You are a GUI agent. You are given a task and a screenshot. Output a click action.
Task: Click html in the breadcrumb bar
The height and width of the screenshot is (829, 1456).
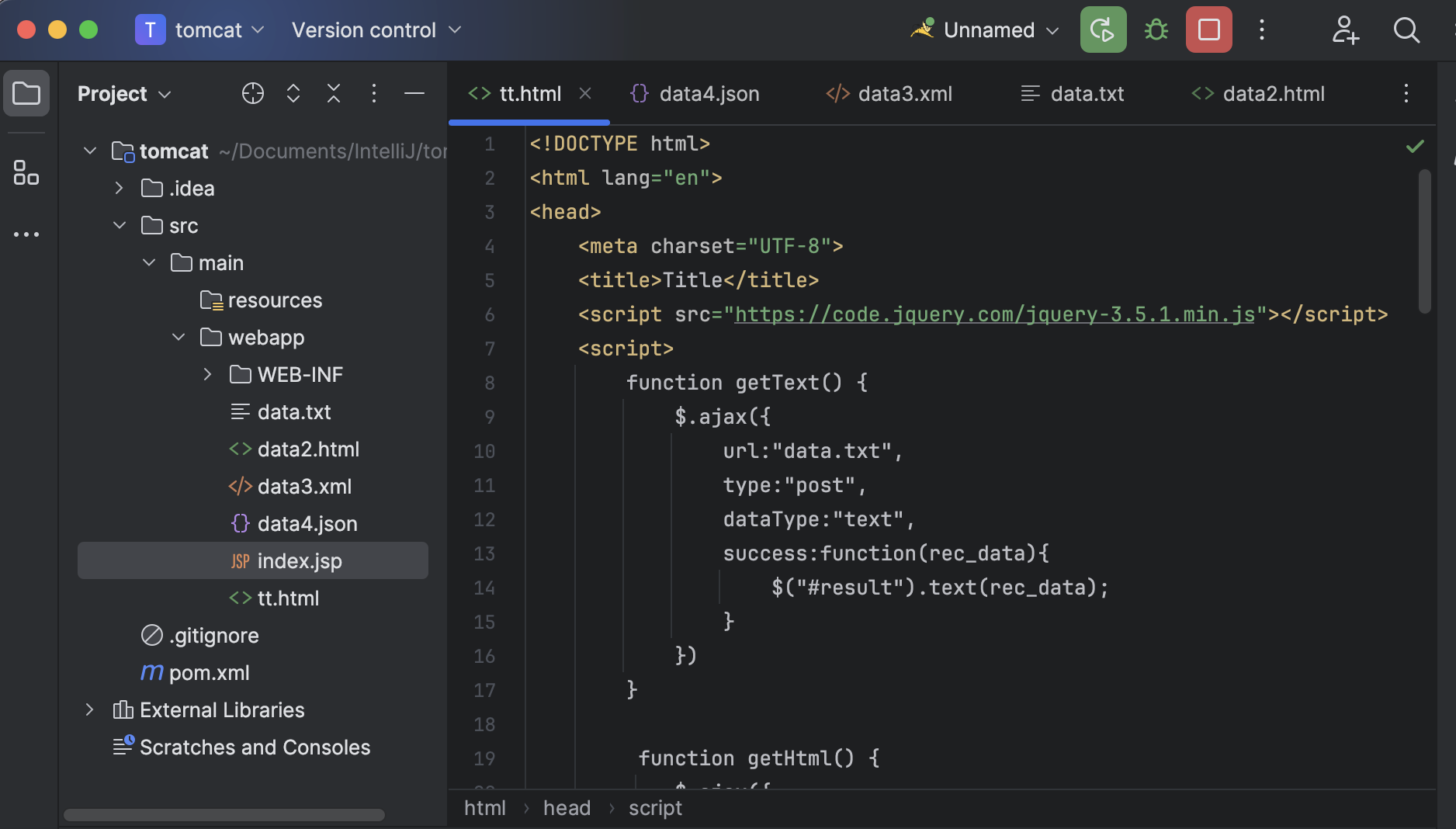485,808
